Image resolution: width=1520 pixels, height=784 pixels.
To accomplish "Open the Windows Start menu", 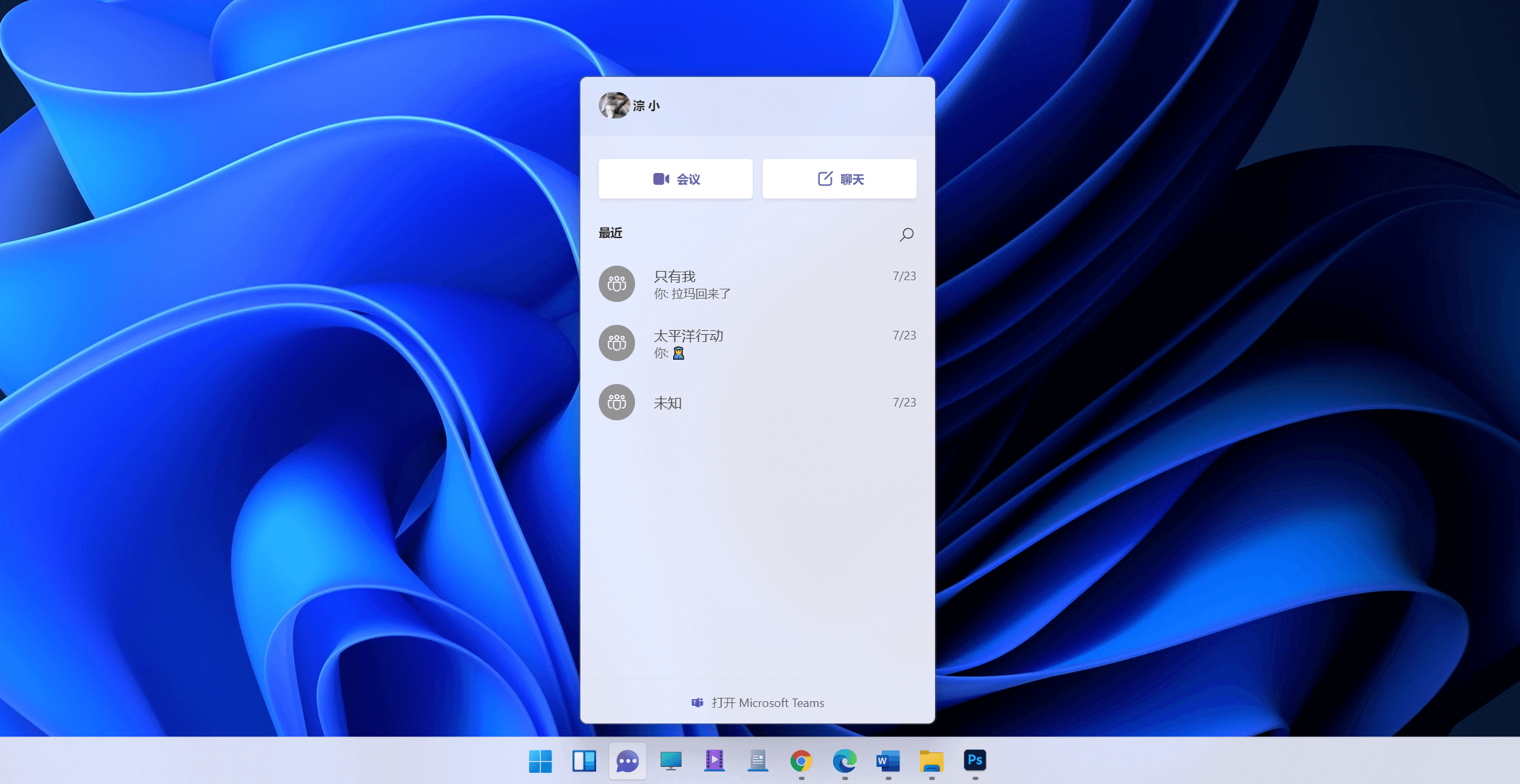I will (x=540, y=761).
